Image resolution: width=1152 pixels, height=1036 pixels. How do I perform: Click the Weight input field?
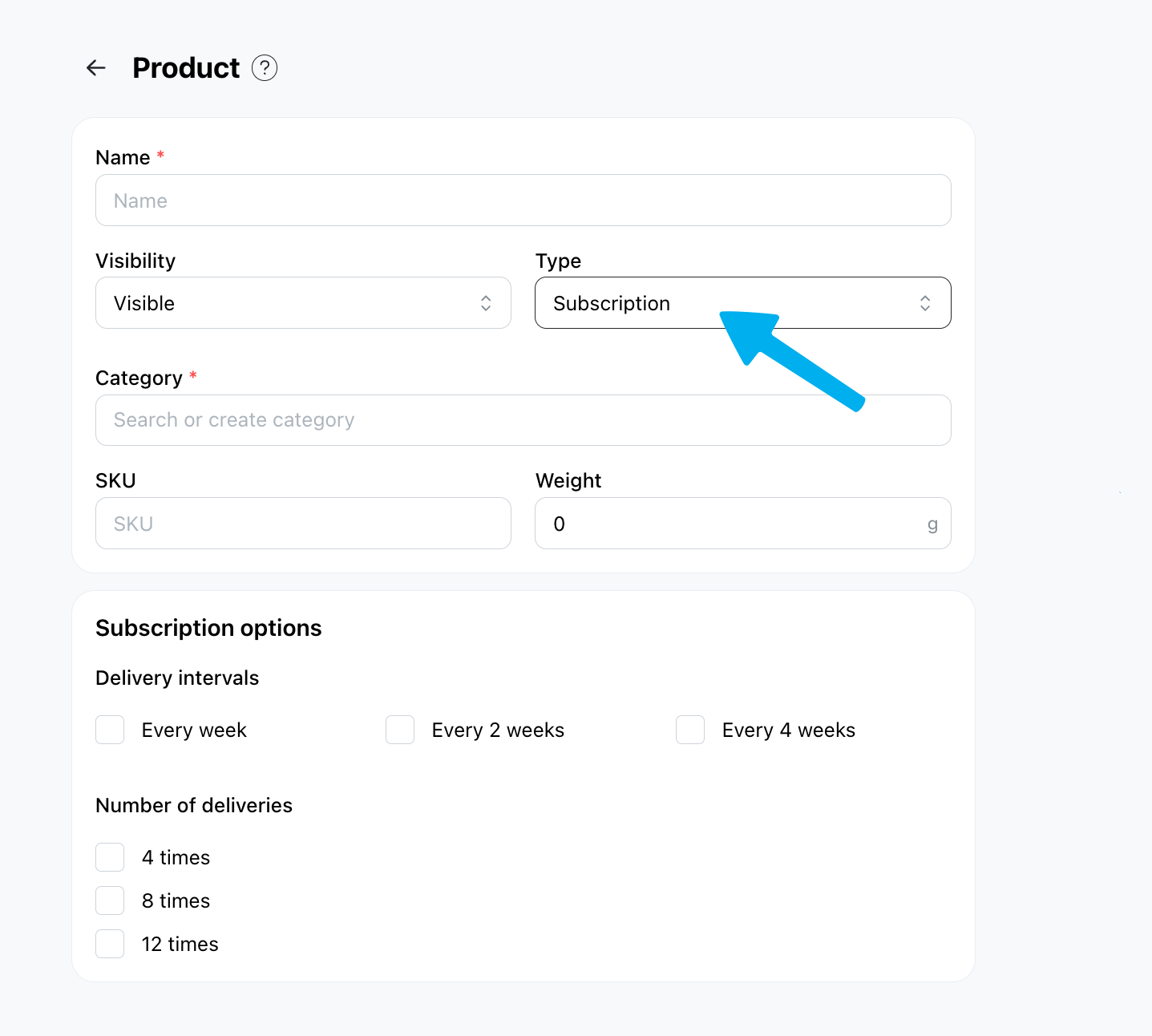[x=743, y=524]
